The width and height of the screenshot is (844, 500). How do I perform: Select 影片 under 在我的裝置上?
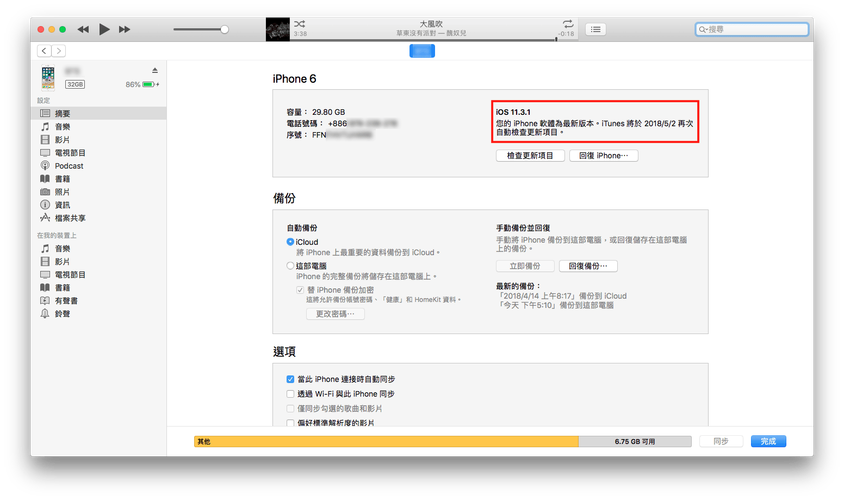coord(99,262)
